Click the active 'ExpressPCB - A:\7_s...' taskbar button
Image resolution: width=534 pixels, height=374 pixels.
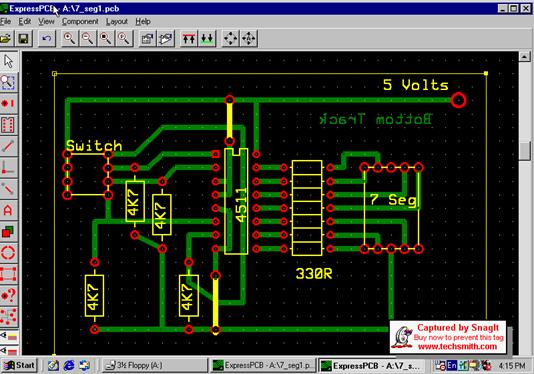tap(372, 365)
